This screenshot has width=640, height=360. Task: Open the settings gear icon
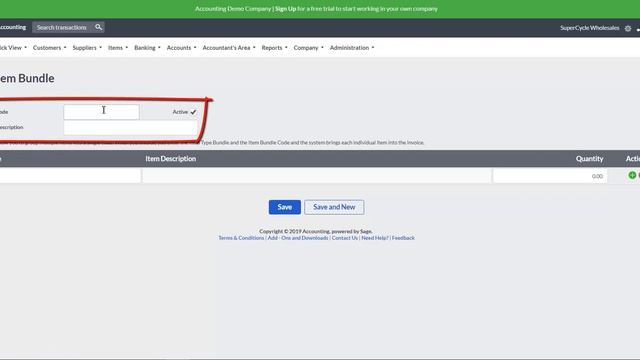(x=628, y=28)
